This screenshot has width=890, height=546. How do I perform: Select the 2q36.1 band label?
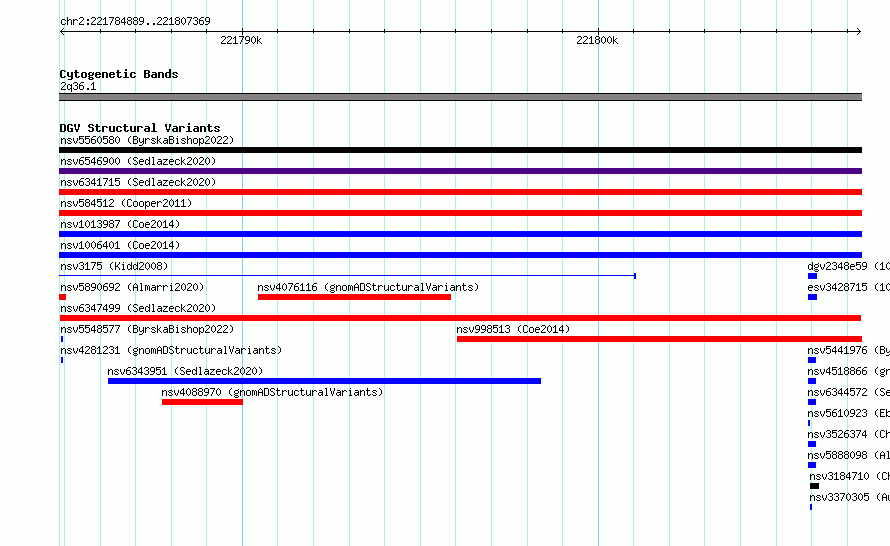click(x=78, y=86)
